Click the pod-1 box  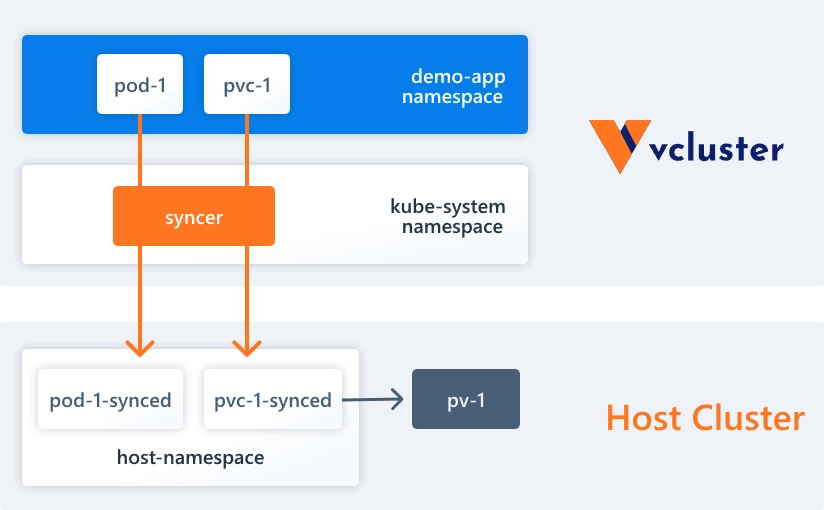(140, 84)
